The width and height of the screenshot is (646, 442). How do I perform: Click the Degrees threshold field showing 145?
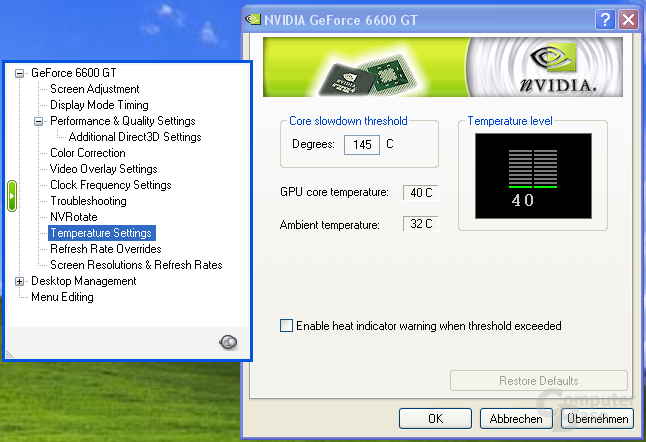362,145
